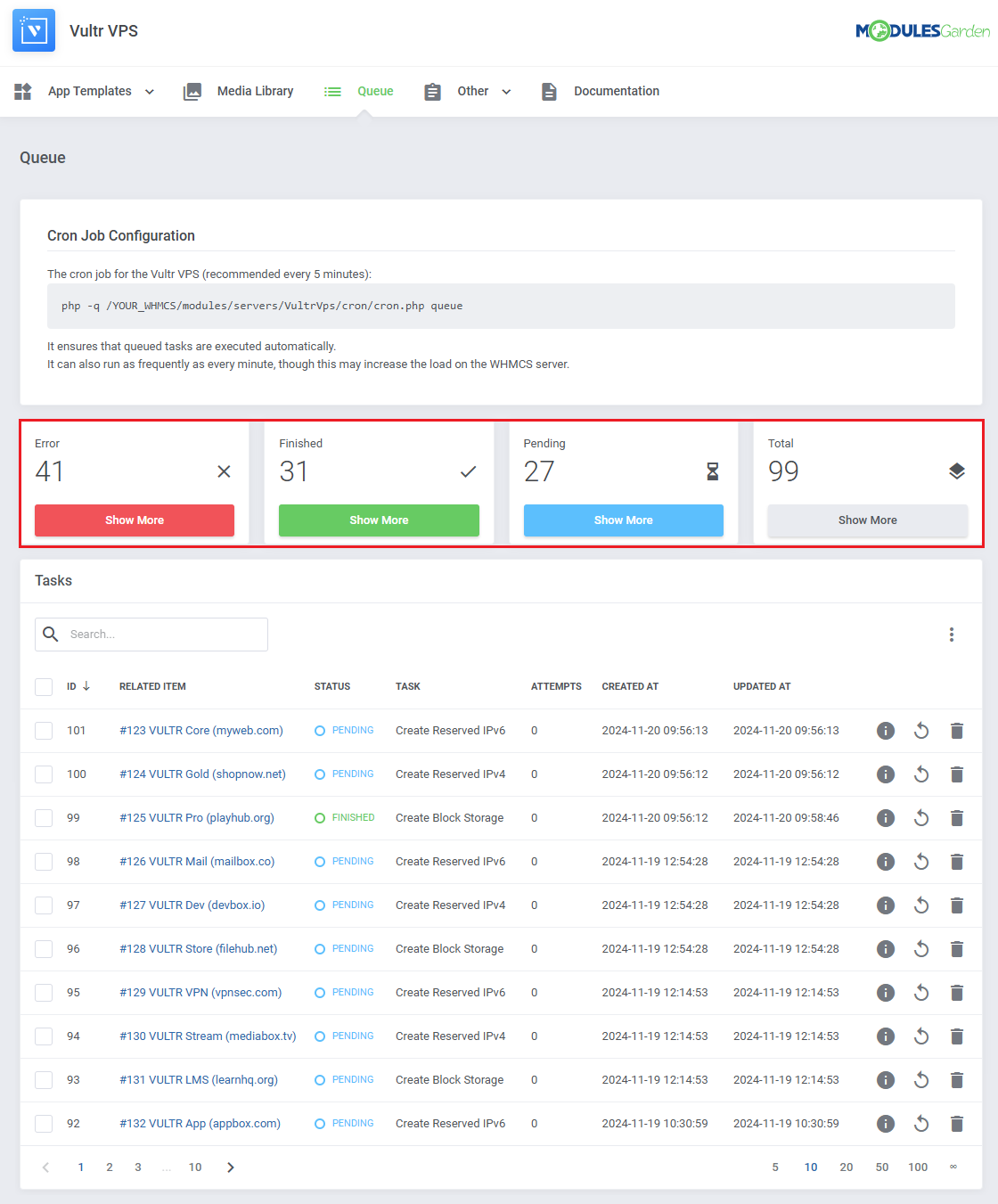Viewport: 998px width, 1204px height.
Task: View info for task 98
Action: click(886, 862)
